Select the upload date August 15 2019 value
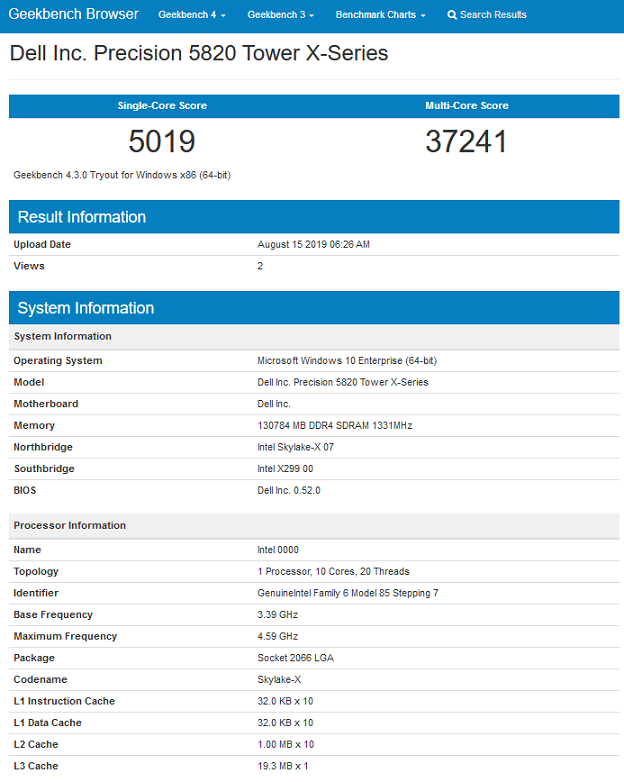This screenshot has width=624, height=782. coord(313,244)
